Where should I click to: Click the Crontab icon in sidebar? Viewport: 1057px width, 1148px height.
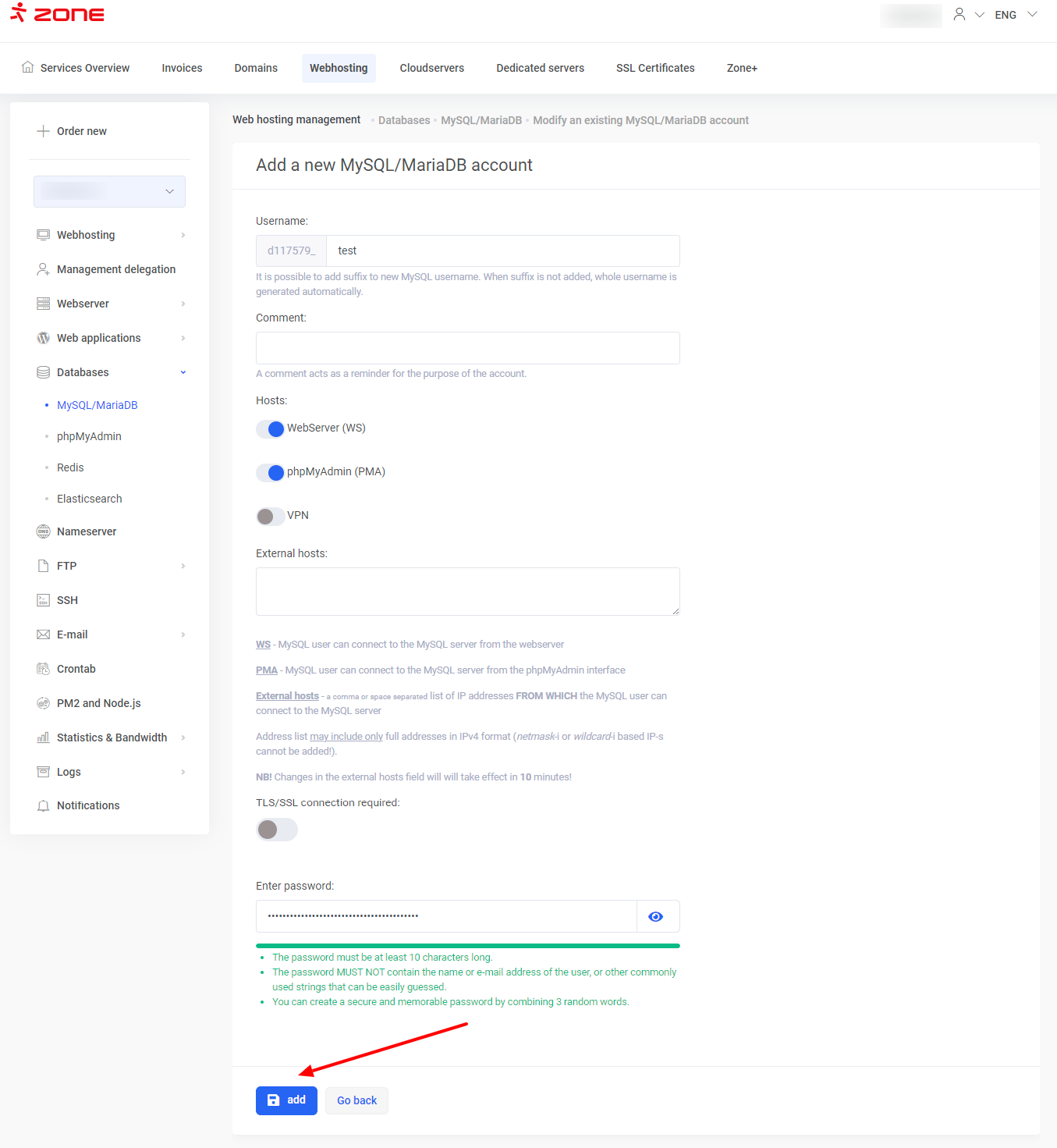pyautogui.click(x=43, y=669)
